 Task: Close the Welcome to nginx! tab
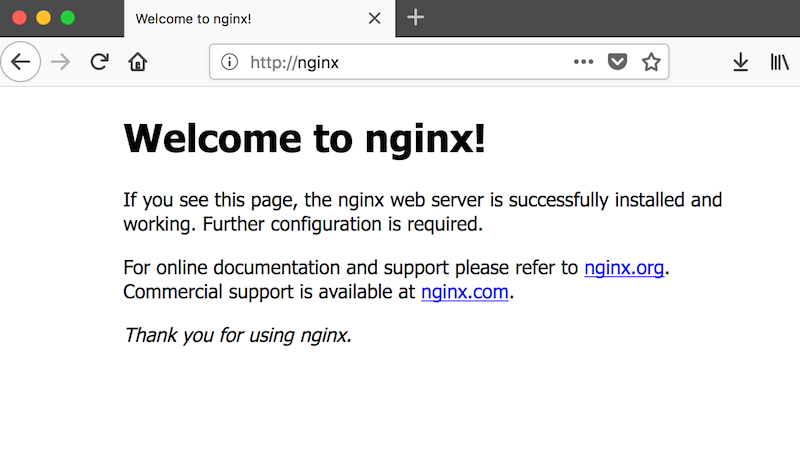tap(374, 18)
